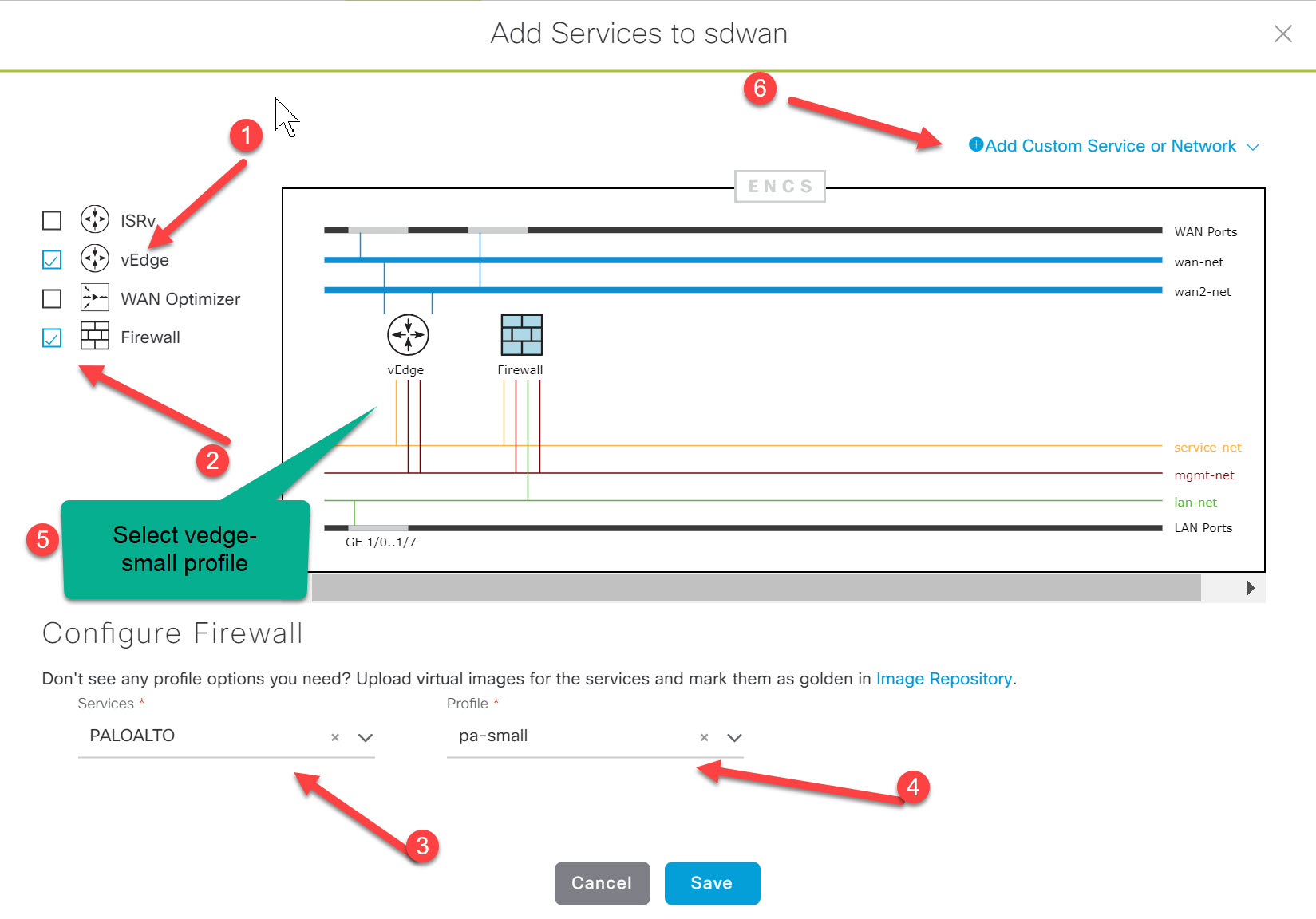Select the Firewall node inside the ENCS diagram

(x=521, y=335)
